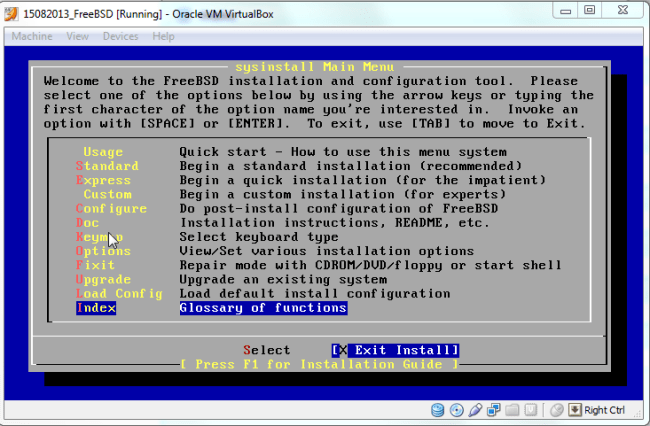Click the network adapter status icon
650x426 pixels.
[494, 410]
